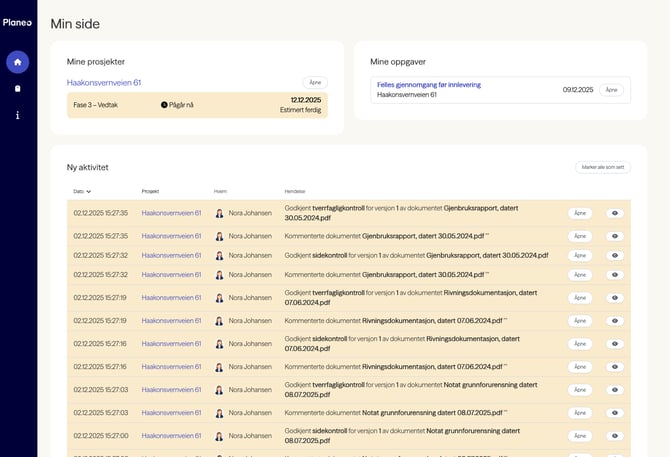Mark the 15:27:19 Kommenterte Rivningsdokumentasjon row as seen
Viewport: 670px width, 457px height.
tap(614, 321)
